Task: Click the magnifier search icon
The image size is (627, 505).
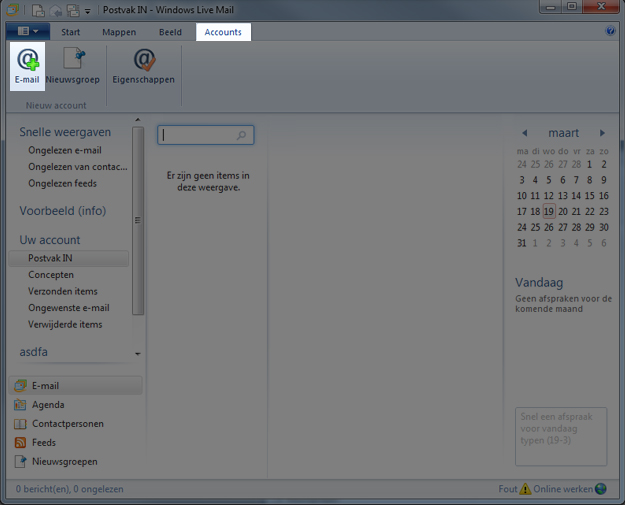Action: pos(241,135)
